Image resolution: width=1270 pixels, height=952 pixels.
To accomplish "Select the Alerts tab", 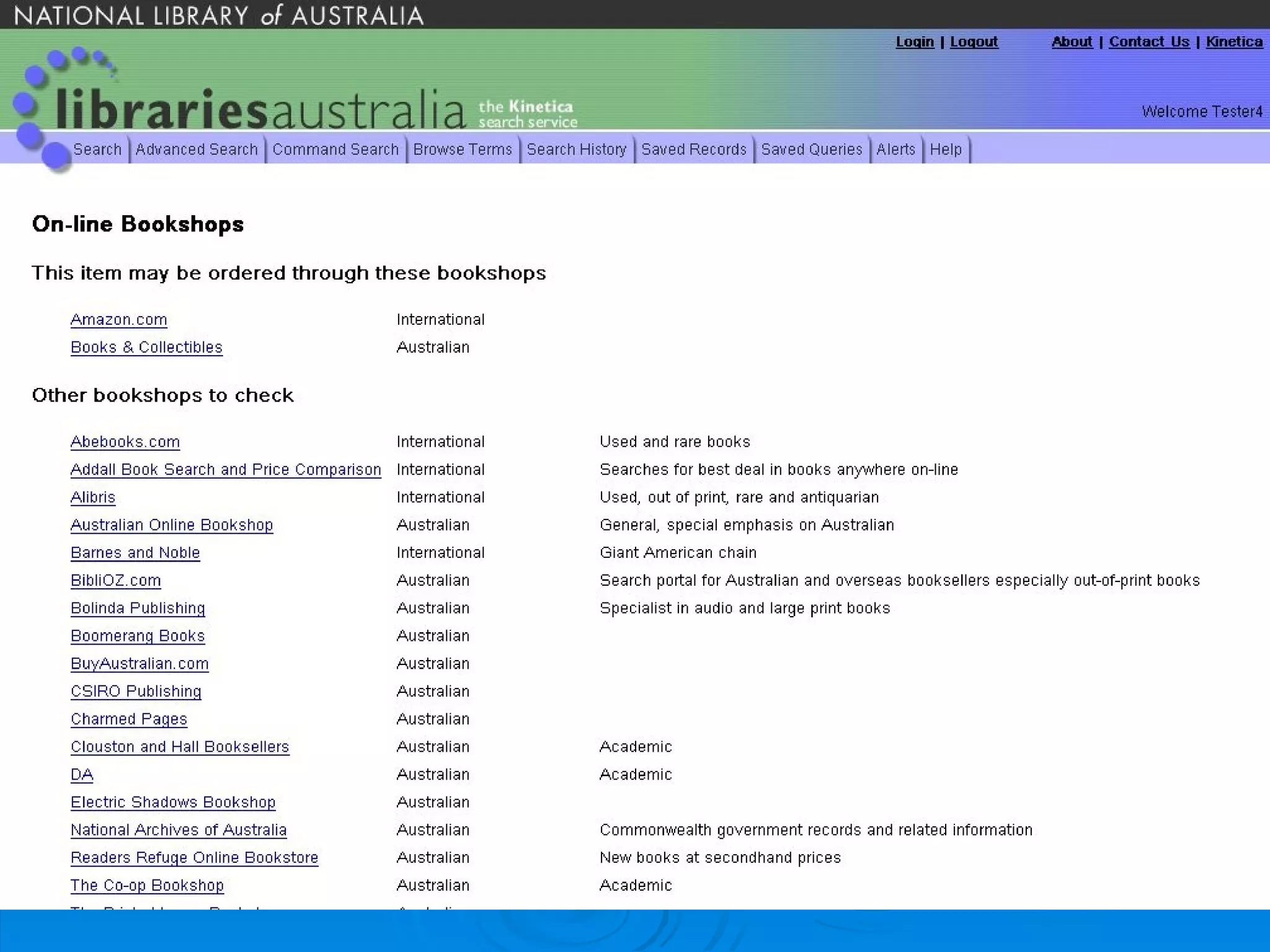I will 895,149.
